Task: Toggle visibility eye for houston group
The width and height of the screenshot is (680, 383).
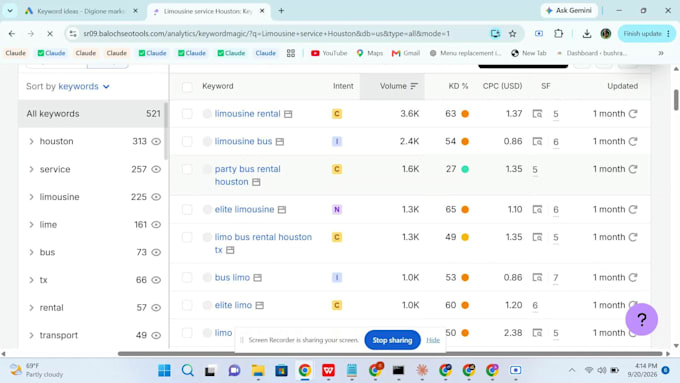Action: point(156,141)
